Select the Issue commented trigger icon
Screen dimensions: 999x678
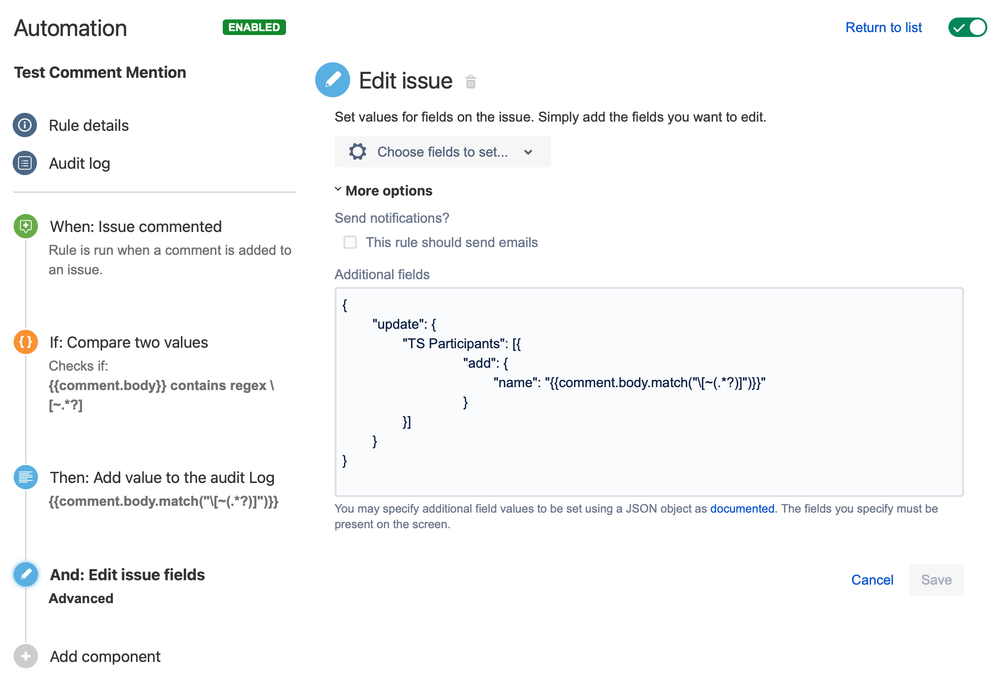pos(25,226)
